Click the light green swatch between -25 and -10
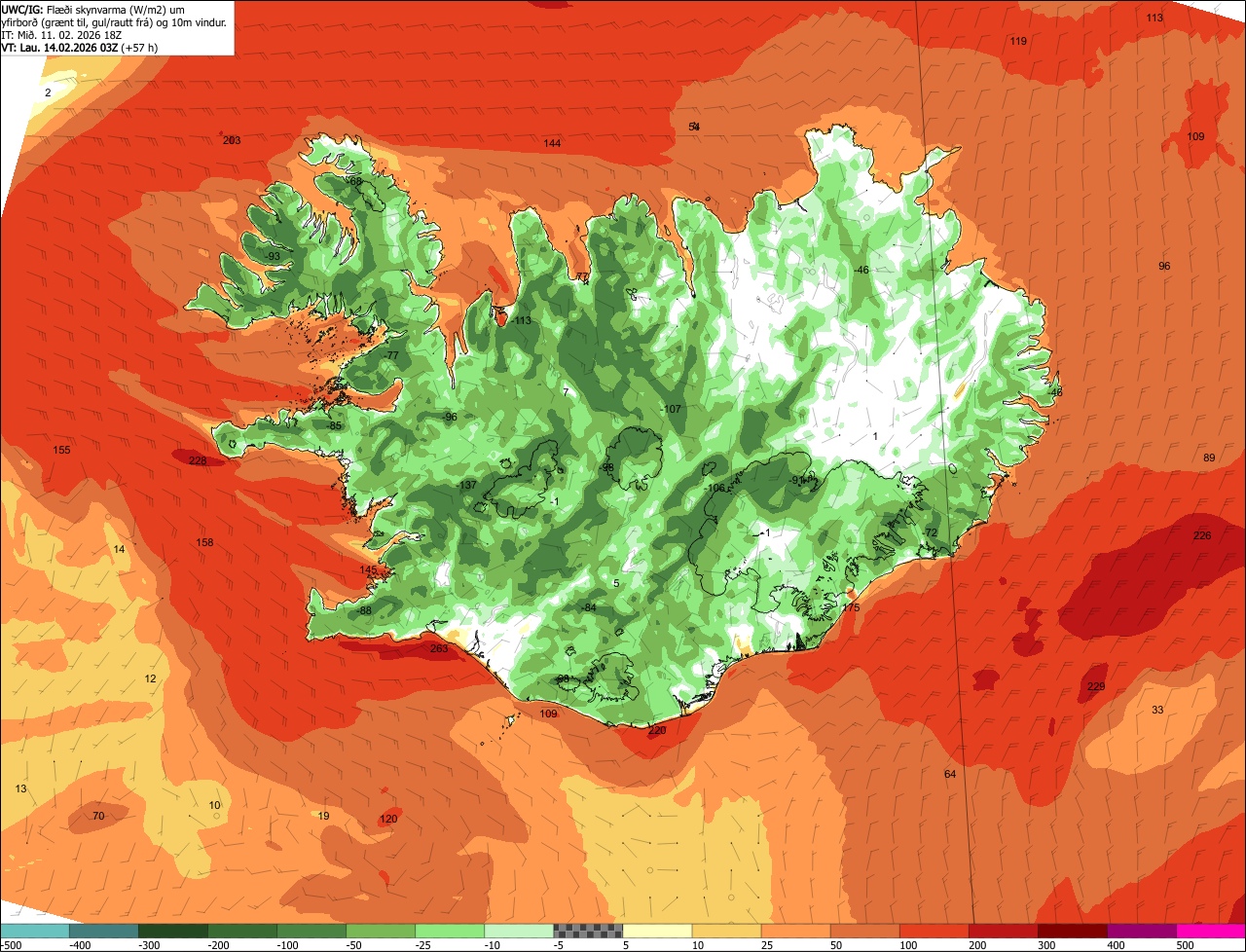Image resolution: width=1246 pixels, height=952 pixels. pos(450,931)
